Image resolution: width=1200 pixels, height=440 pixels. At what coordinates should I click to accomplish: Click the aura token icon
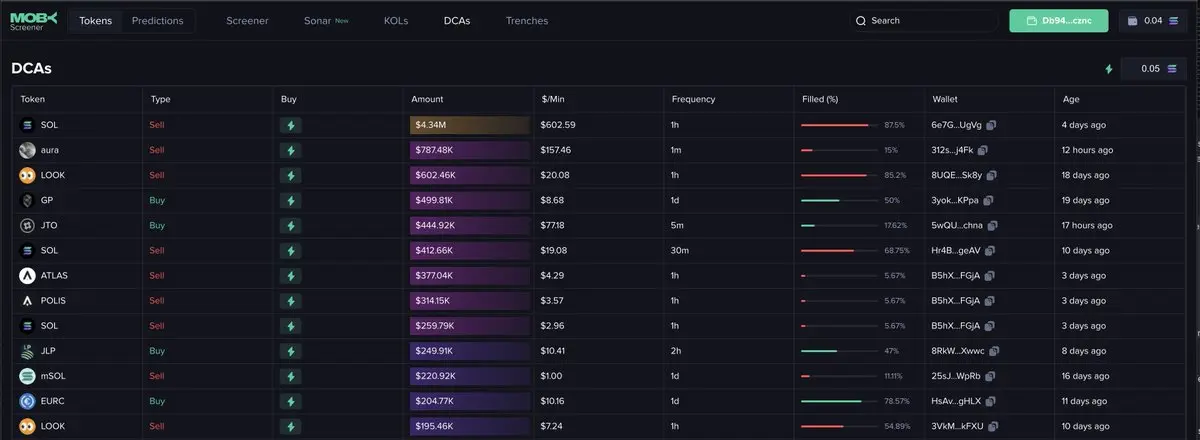point(27,150)
